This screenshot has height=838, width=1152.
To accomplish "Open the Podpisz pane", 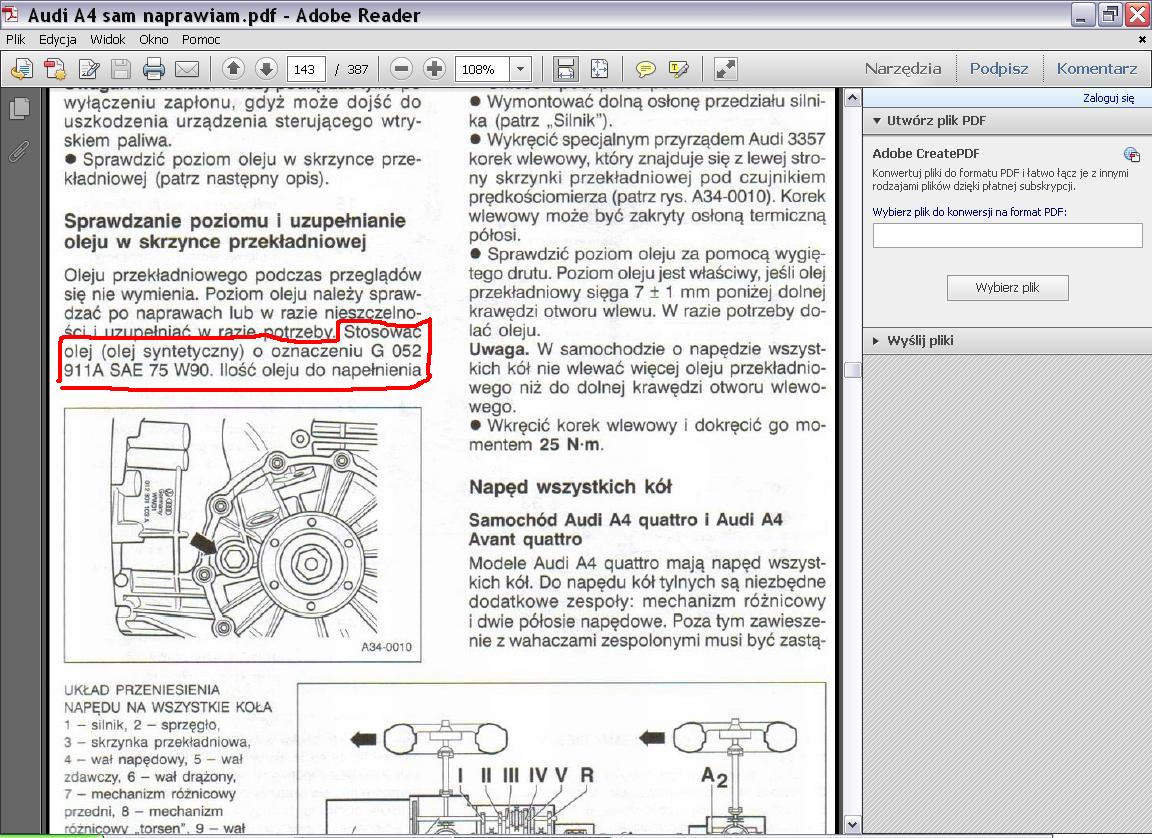I will (x=998, y=69).
